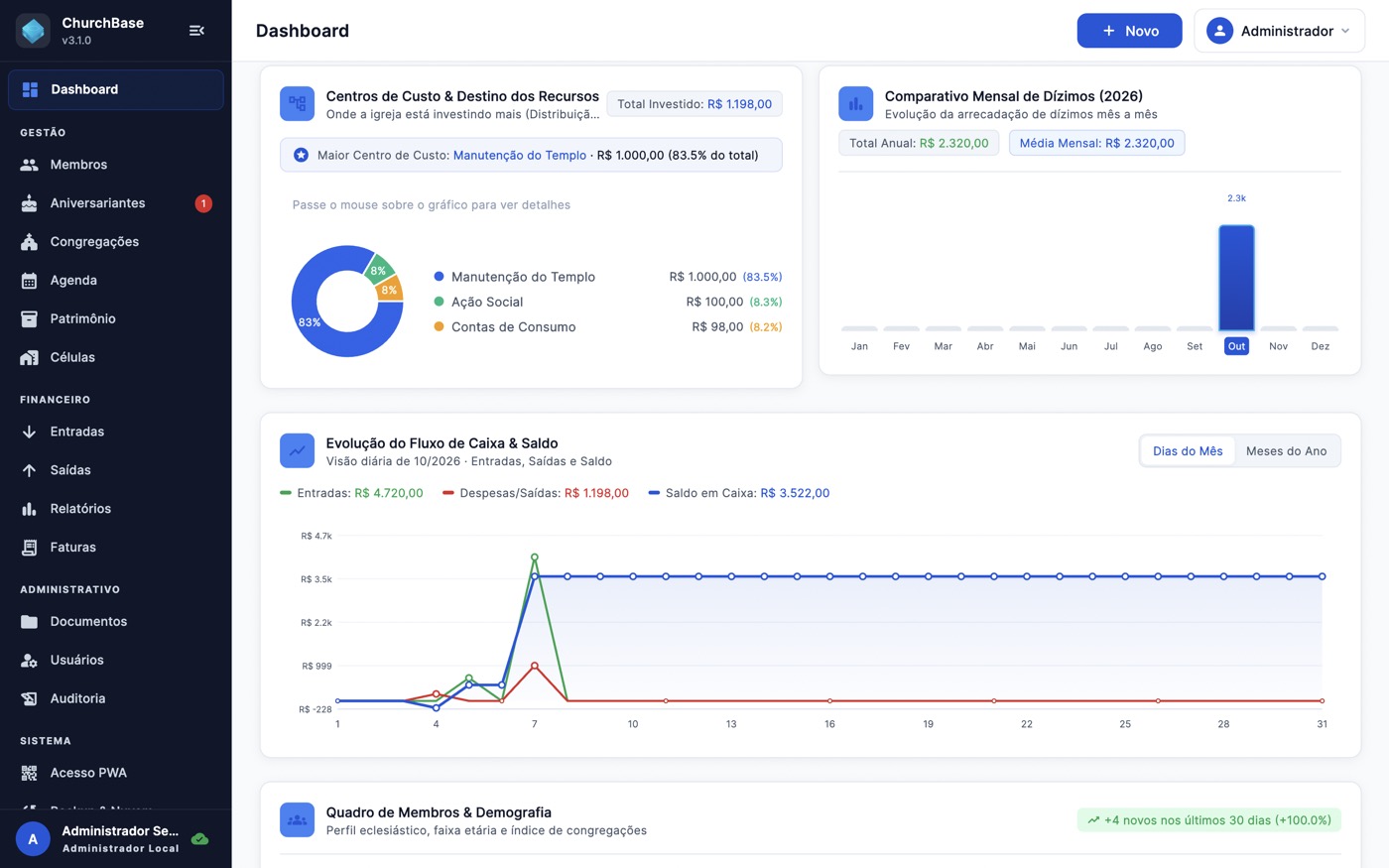Click the Entradas down-arrow icon
The image size is (1389, 868).
30,432
